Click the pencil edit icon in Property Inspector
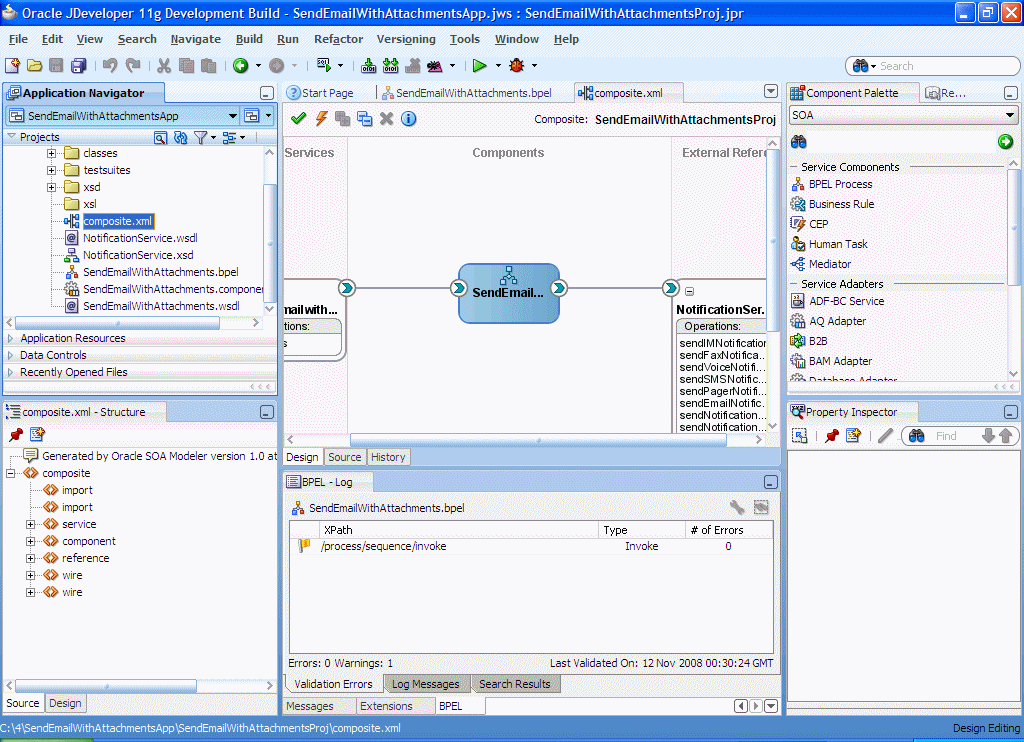This screenshot has height=742, width=1024. (x=886, y=436)
